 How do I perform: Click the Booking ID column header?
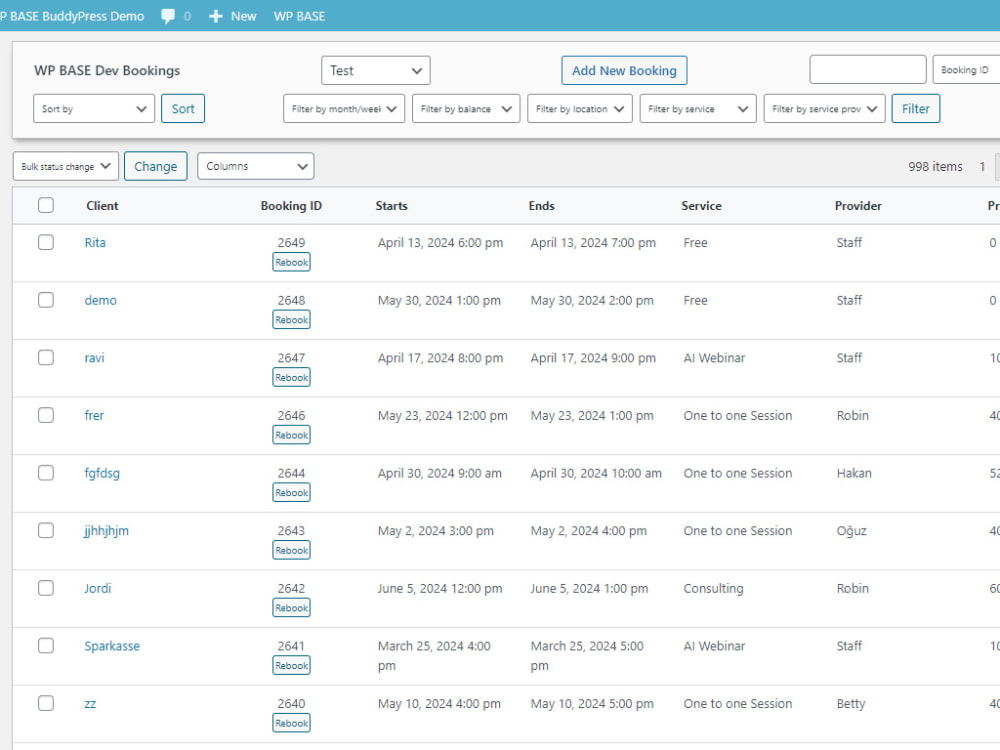(291, 205)
